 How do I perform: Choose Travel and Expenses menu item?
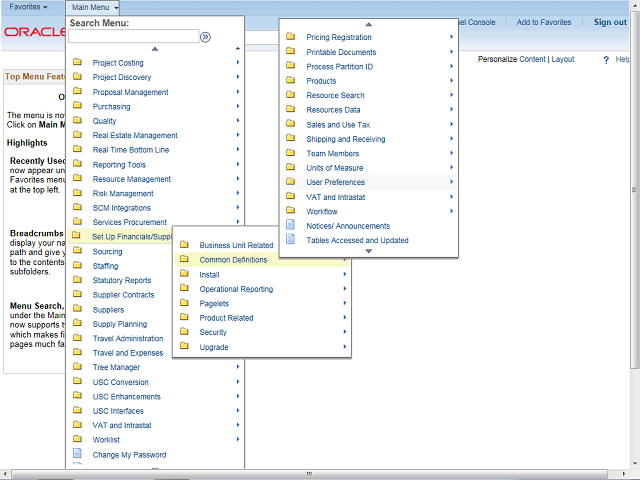128,353
